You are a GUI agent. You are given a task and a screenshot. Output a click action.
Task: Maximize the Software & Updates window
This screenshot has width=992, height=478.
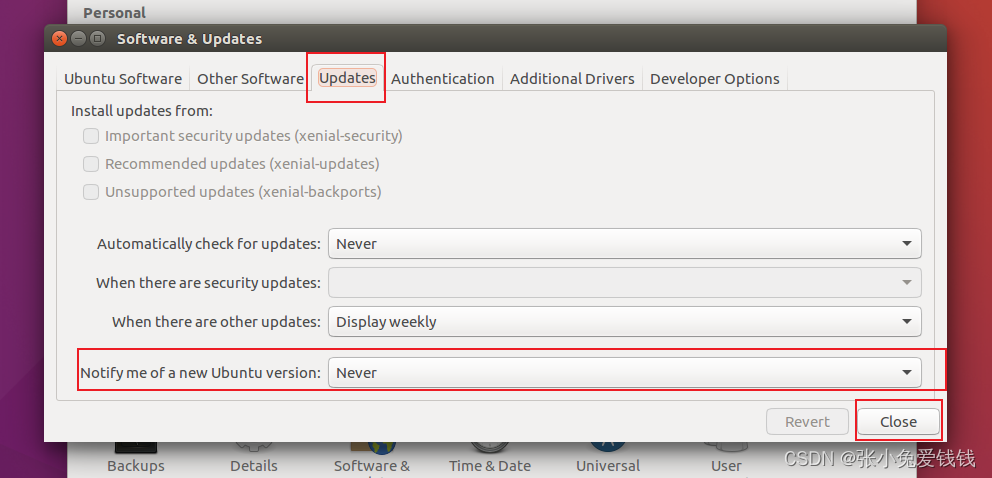point(97,39)
